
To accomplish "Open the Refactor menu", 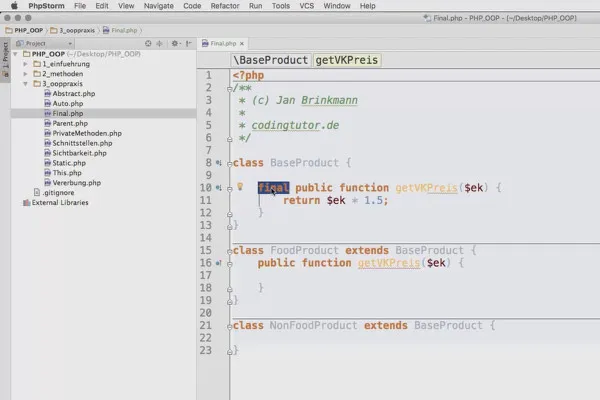I will (x=225, y=6).
